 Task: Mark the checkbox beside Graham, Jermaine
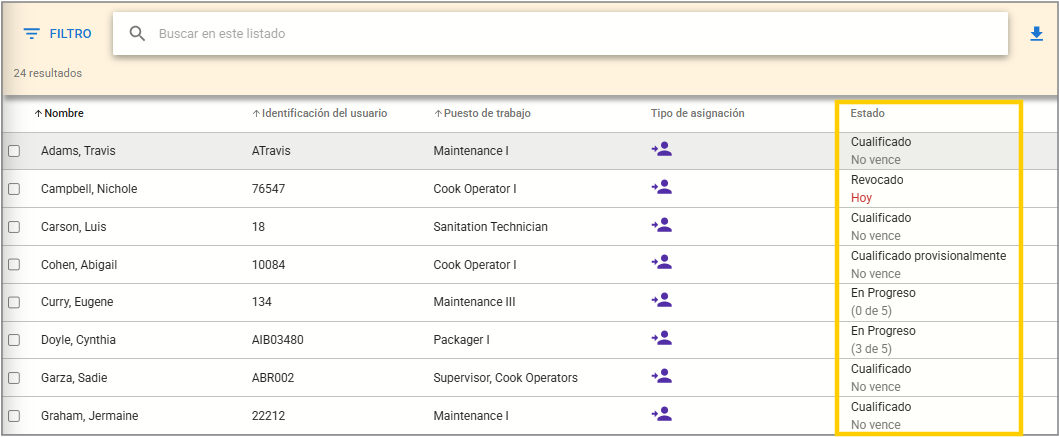click(14, 416)
